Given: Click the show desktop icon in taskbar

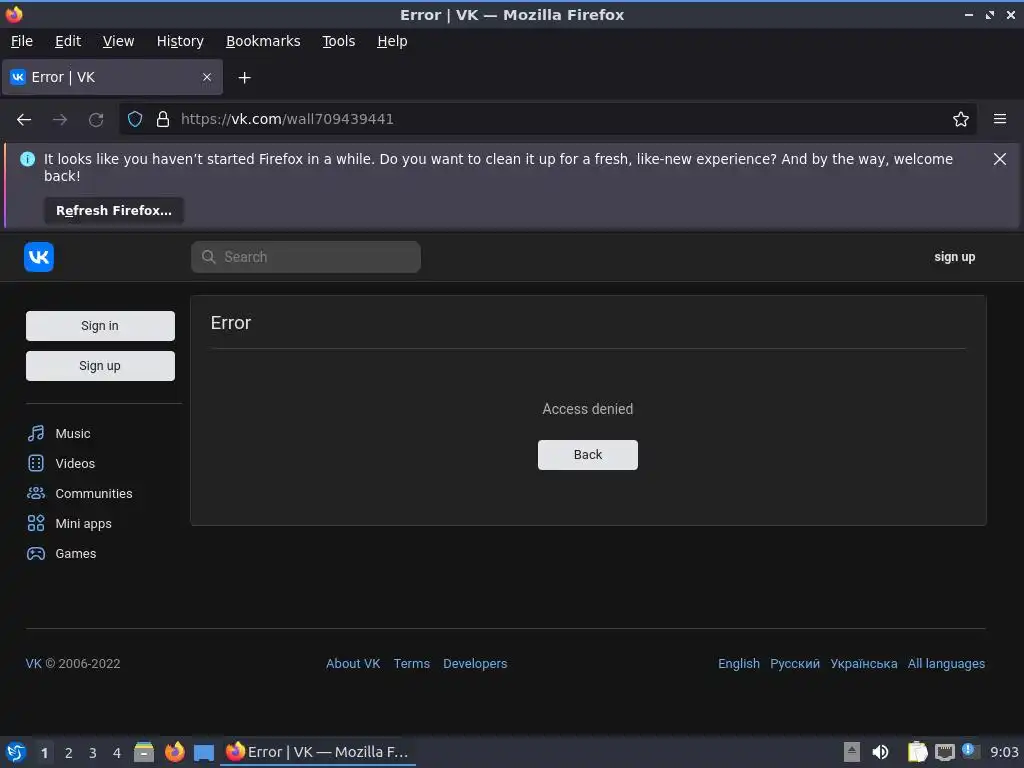Looking at the screenshot, I should 204,753.
